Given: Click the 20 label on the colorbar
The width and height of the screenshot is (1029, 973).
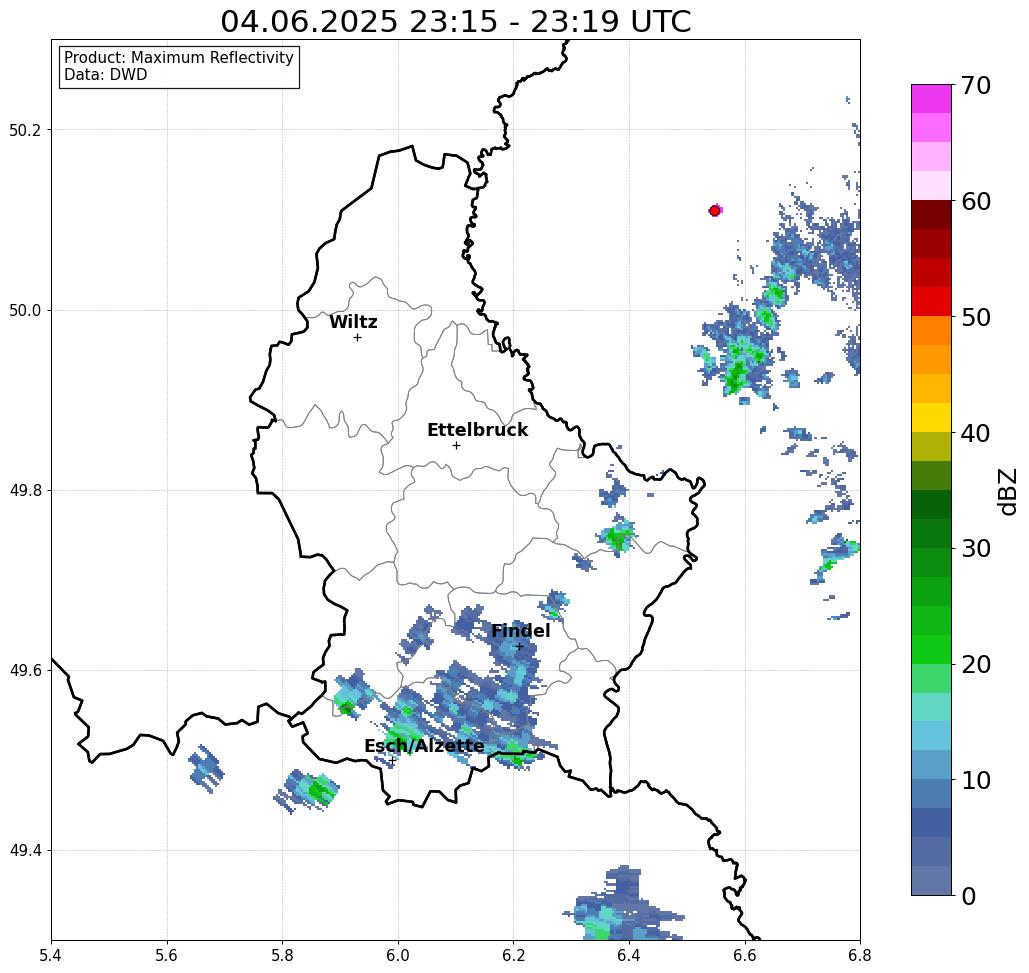Looking at the screenshot, I should [976, 665].
